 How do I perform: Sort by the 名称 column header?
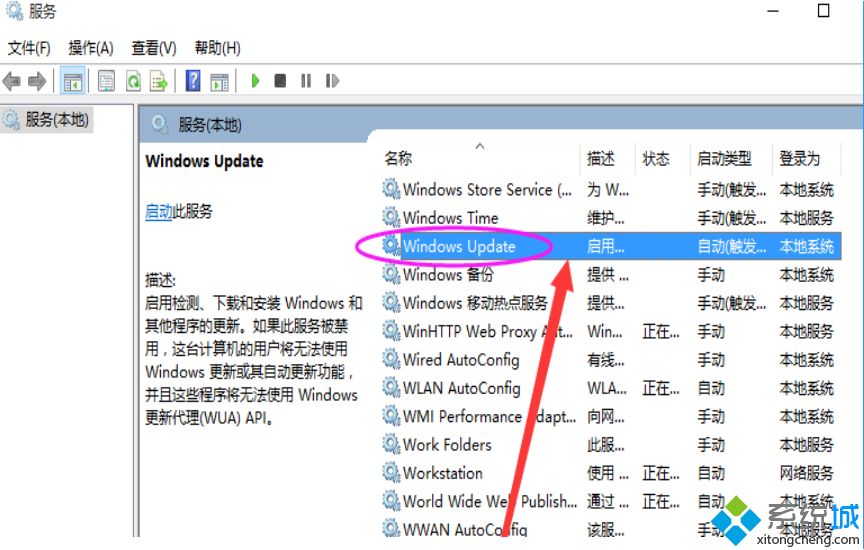click(x=398, y=159)
